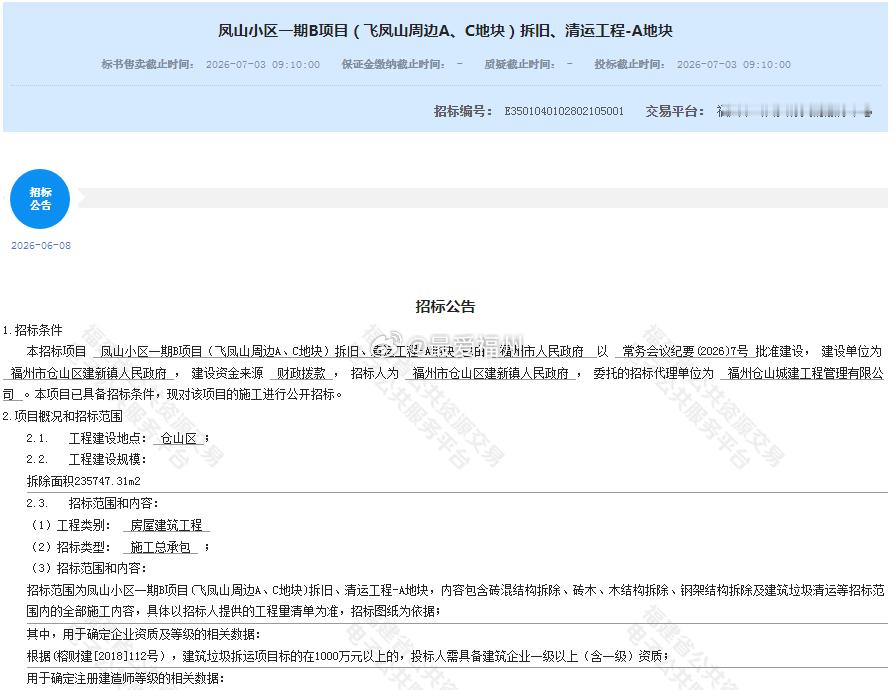Click the 2.3 招标范围和内容 line
Viewport: 896px width, 690px height.
pos(93,503)
